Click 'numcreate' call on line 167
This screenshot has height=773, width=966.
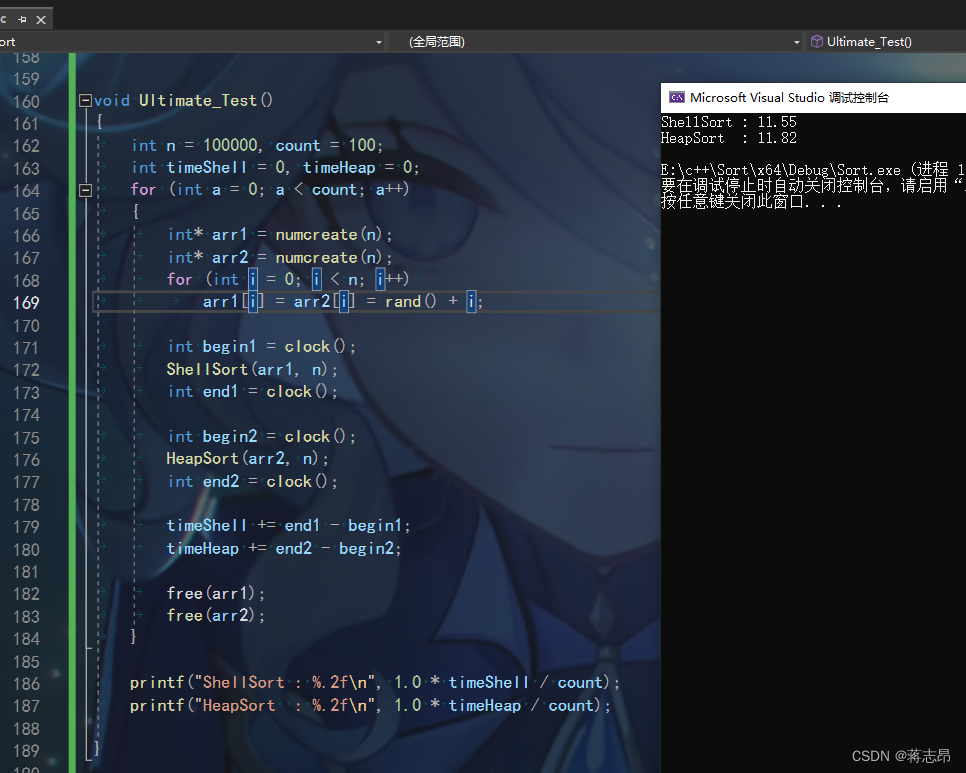(x=316, y=257)
